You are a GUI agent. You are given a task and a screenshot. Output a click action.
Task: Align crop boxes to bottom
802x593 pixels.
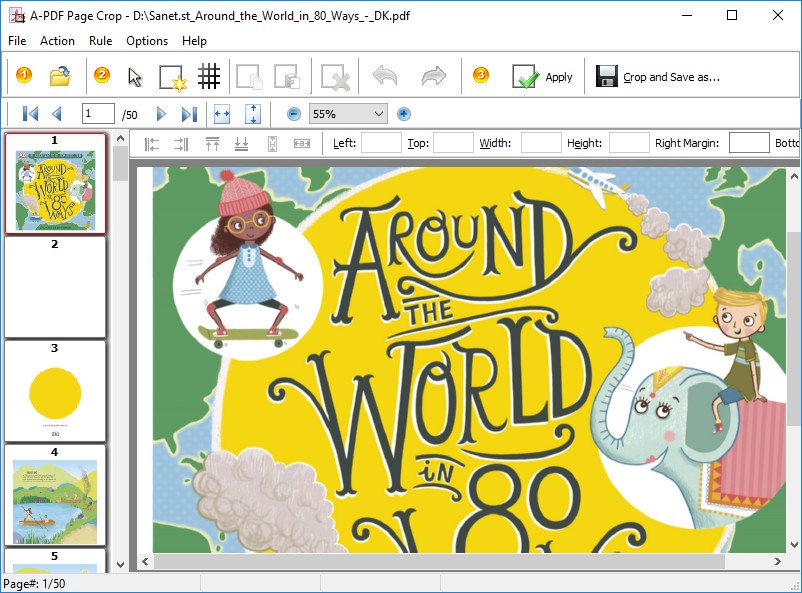click(241, 144)
